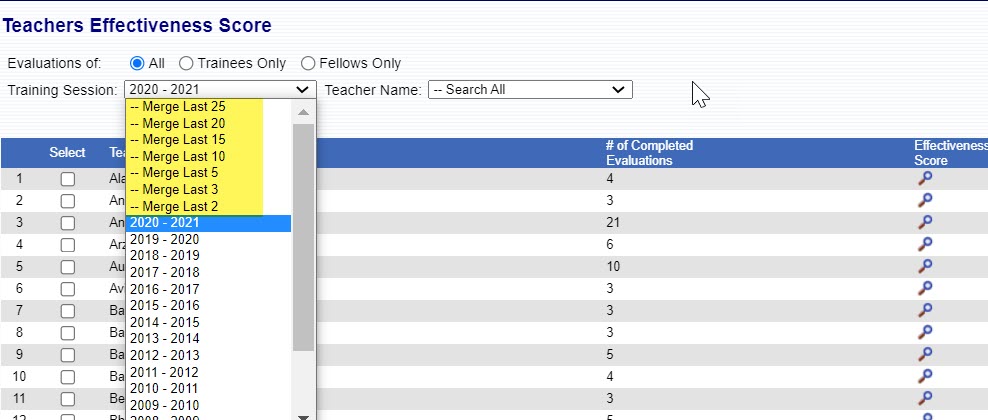Viewport: 988px width, 420px height.
Task: Click the # of Completed Evaluations column header
Action: (649, 152)
